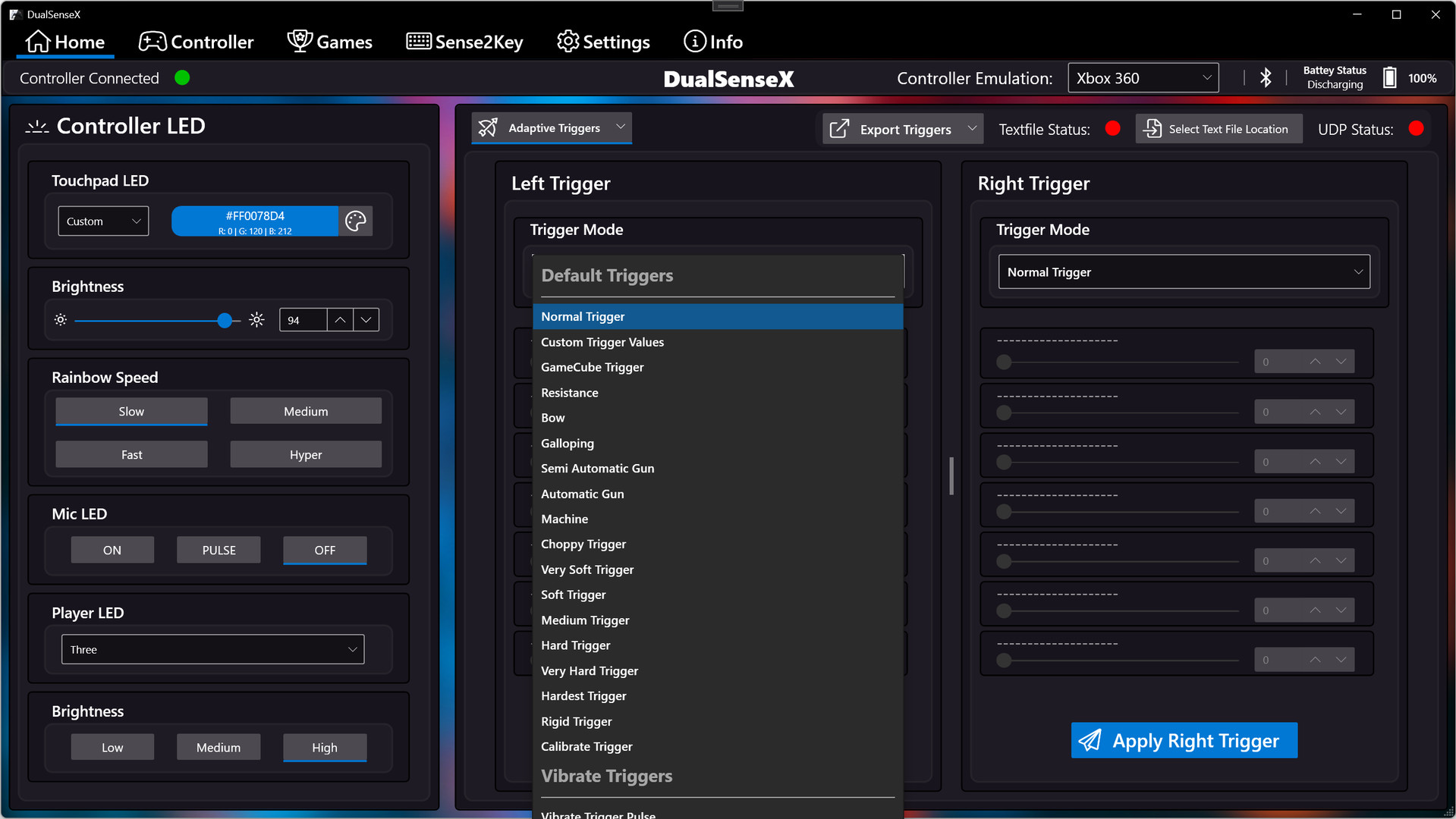Increase brightness value with the up stepper
This screenshot has height=819, width=1456.
tap(340, 320)
